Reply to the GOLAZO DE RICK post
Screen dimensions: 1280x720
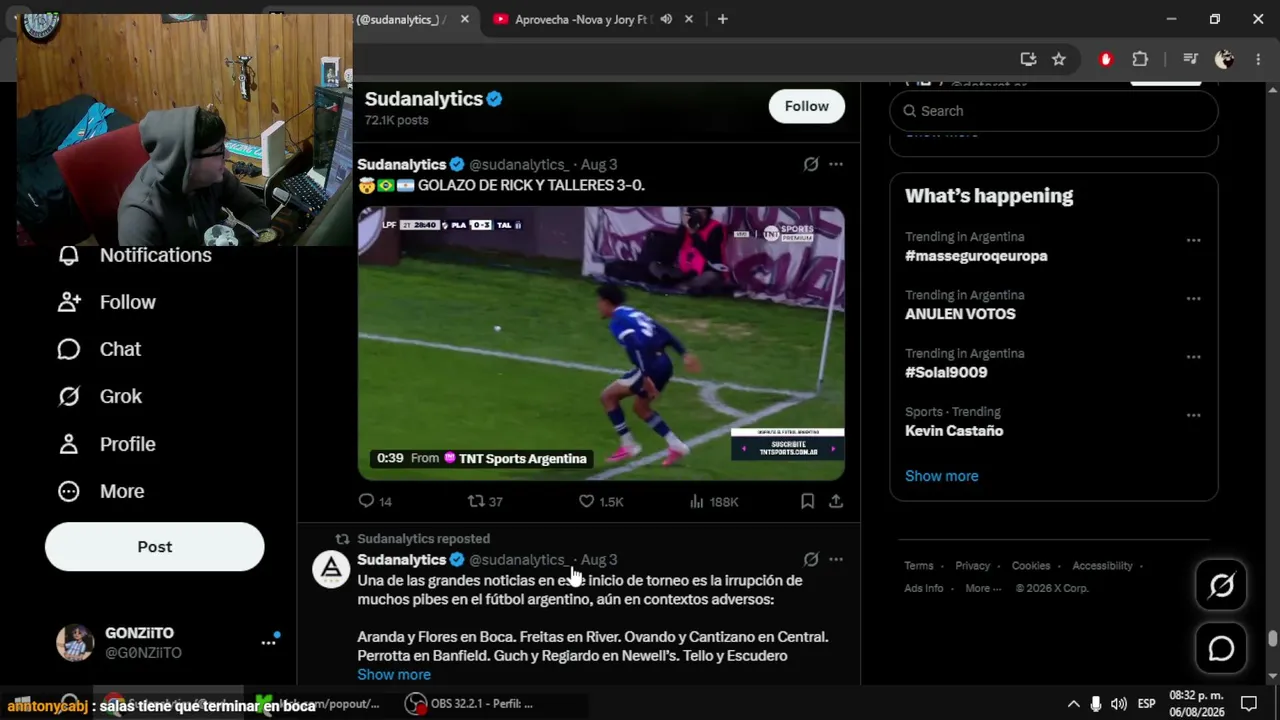[x=375, y=501]
